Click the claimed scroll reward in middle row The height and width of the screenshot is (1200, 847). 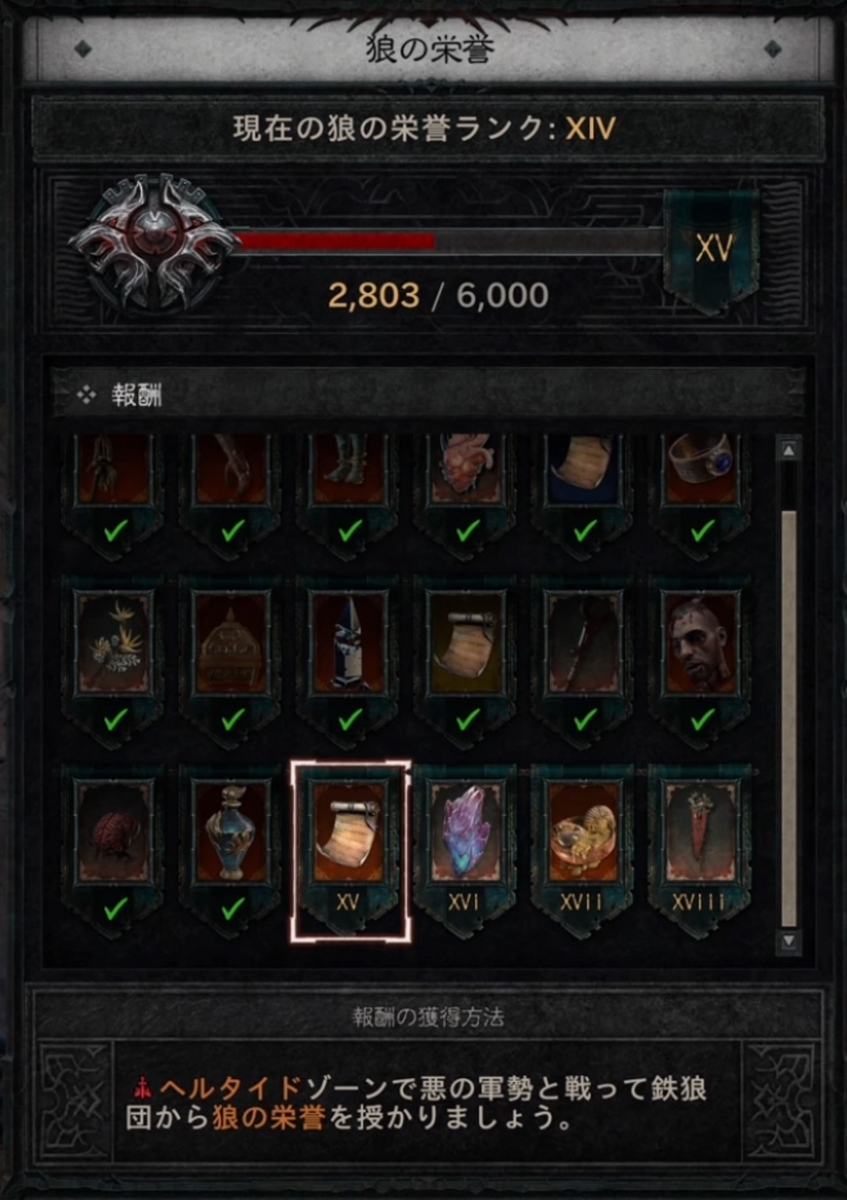click(466, 660)
